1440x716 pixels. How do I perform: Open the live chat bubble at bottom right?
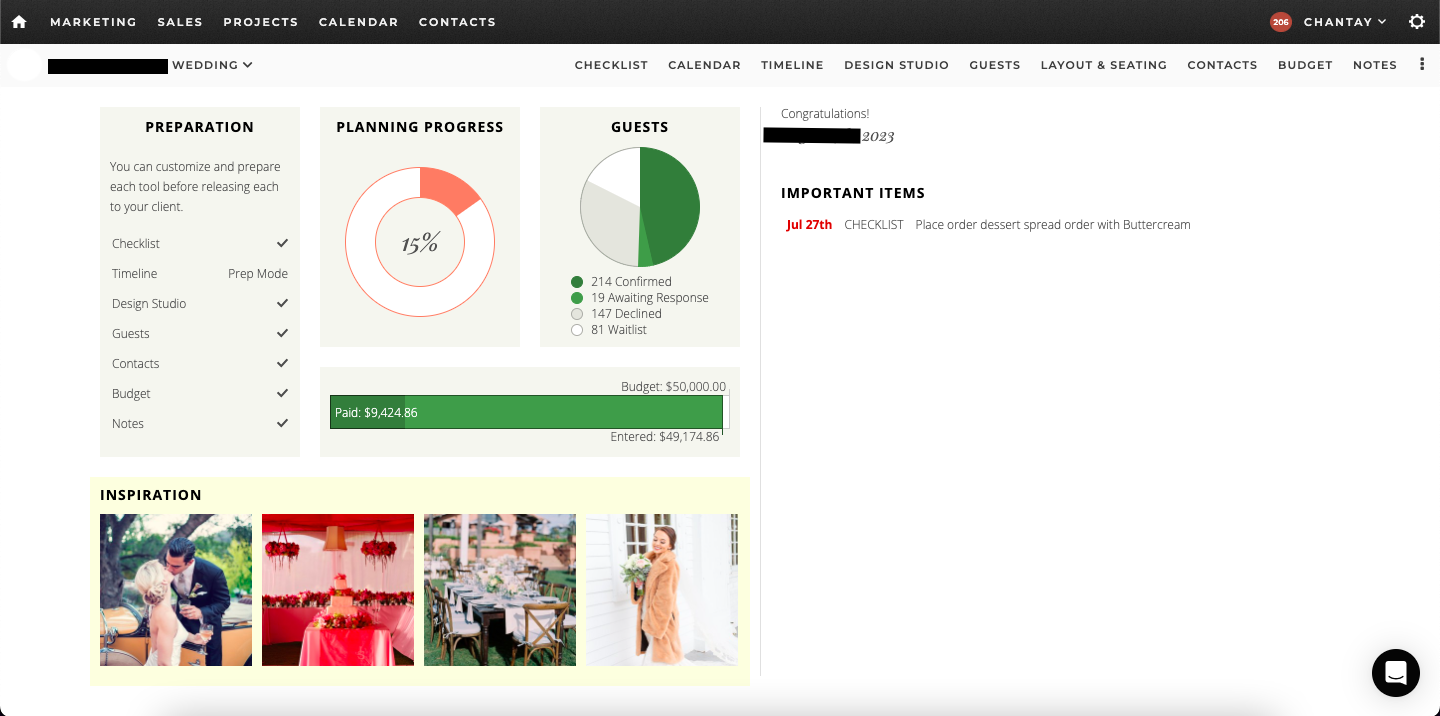[1395, 673]
